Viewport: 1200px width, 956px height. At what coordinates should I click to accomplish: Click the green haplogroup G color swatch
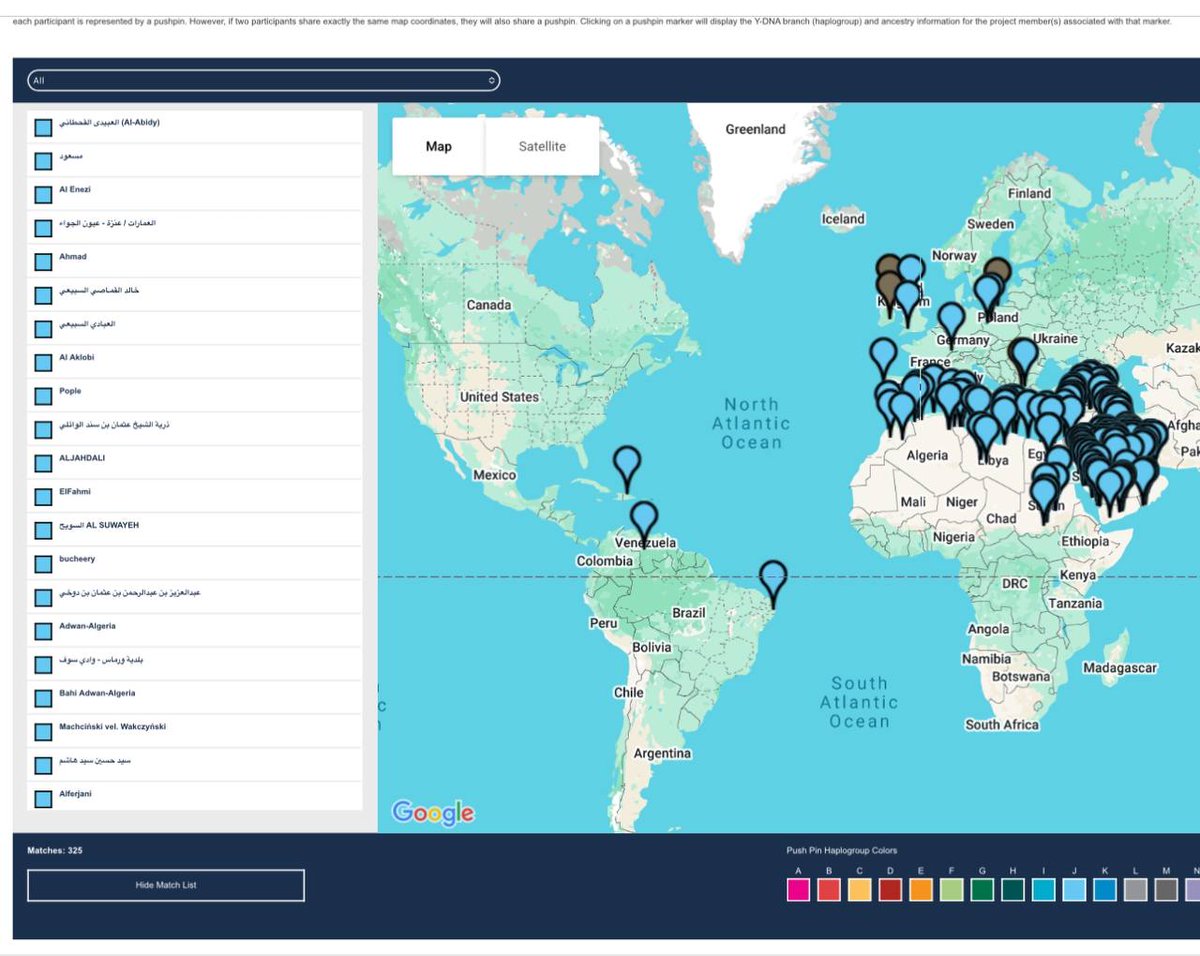click(x=982, y=890)
